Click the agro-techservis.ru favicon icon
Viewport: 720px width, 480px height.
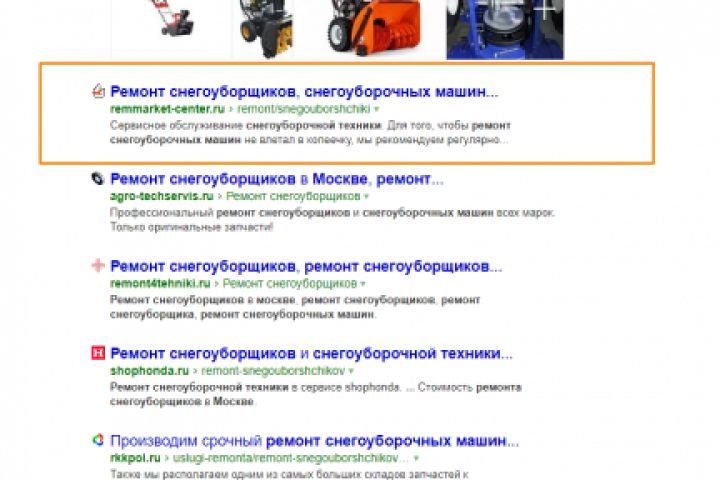[98, 178]
